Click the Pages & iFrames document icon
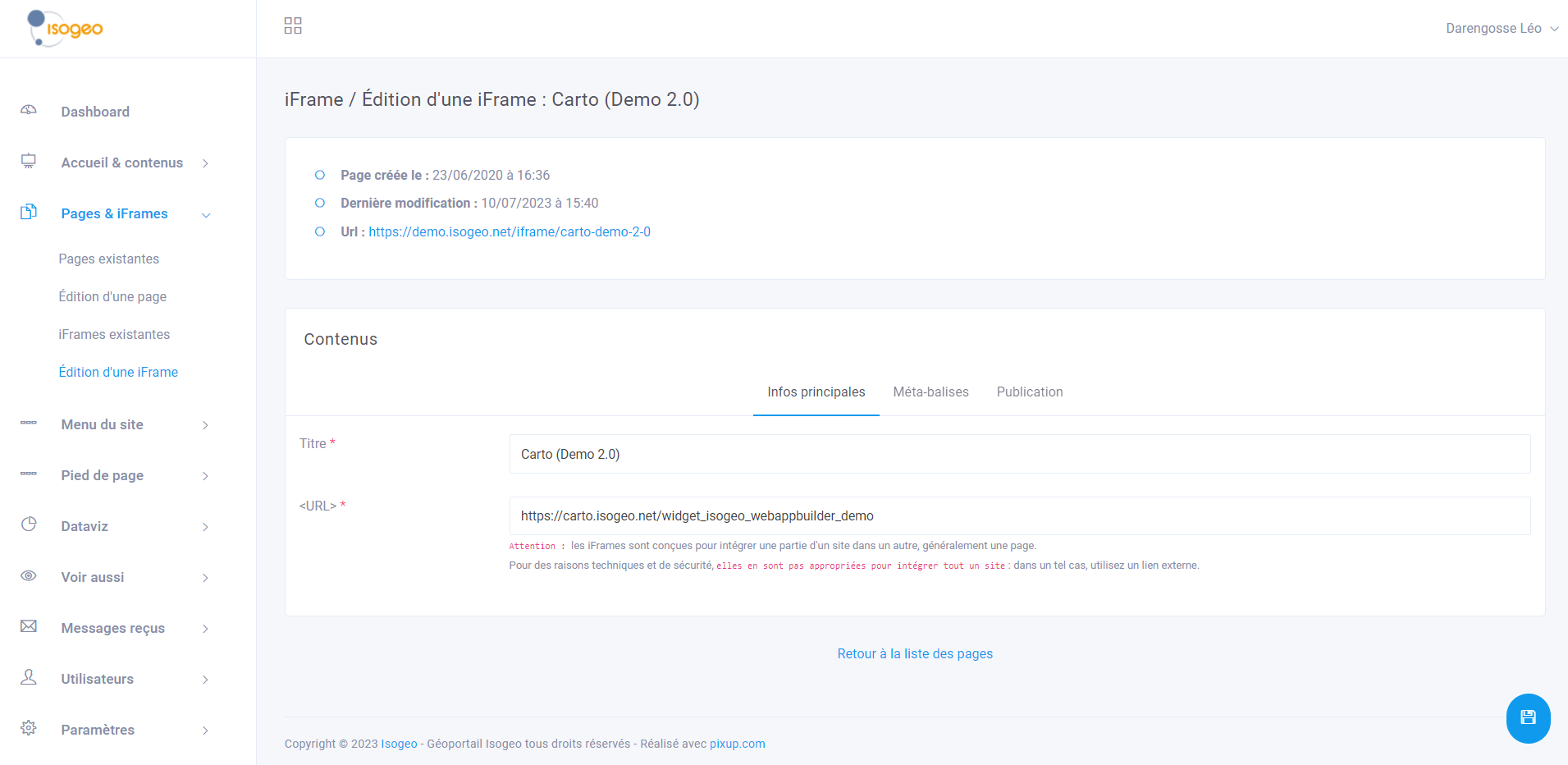The image size is (1568, 765). pyautogui.click(x=29, y=212)
